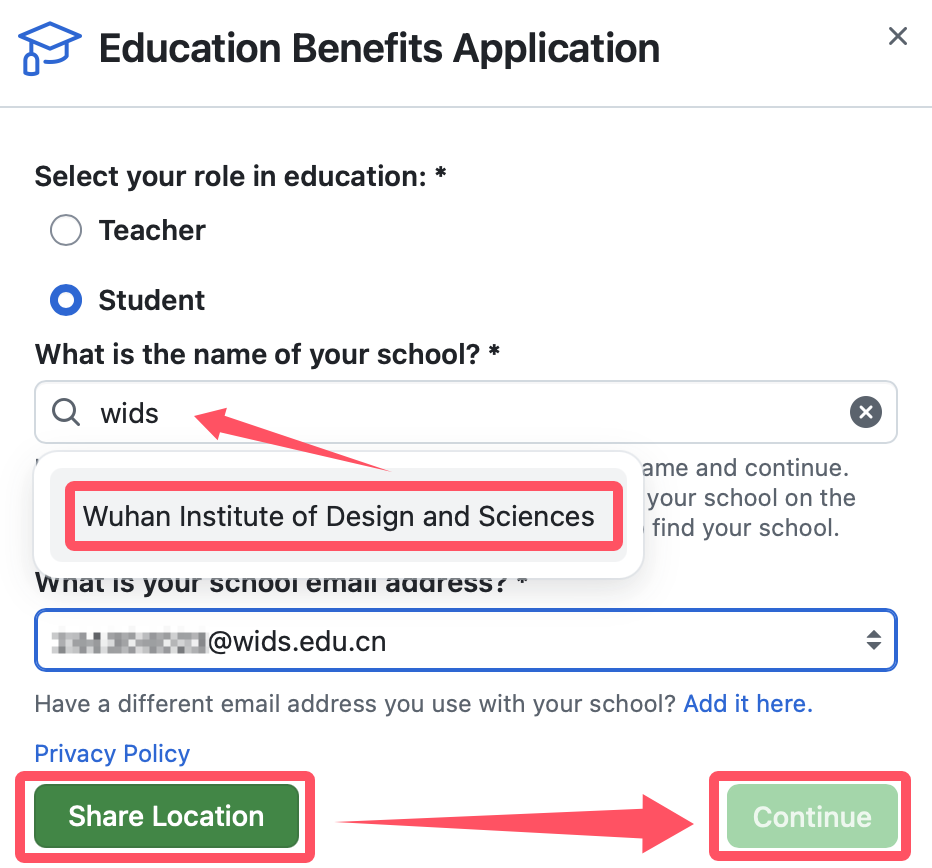
Task: Open the school email address dropdown
Action: [465, 641]
